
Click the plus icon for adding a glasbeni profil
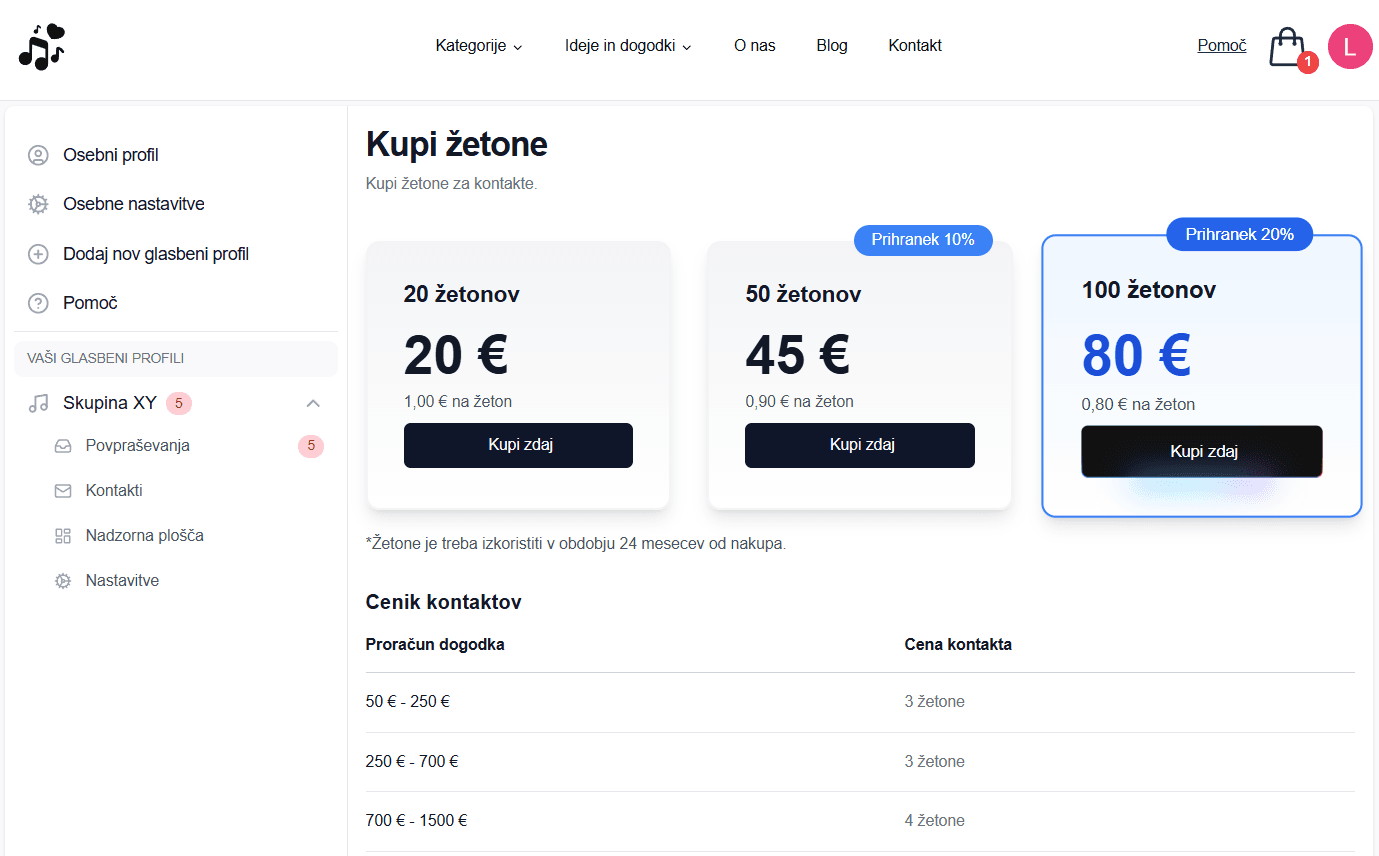pyautogui.click(x=38, y=254)
